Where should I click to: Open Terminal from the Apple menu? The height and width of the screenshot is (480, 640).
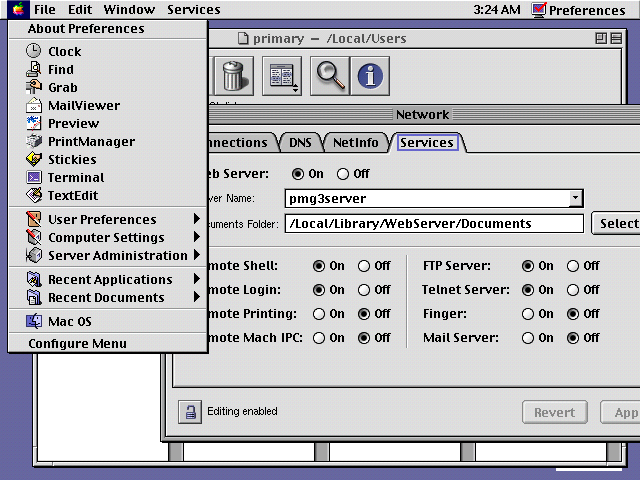click(75, 177)
